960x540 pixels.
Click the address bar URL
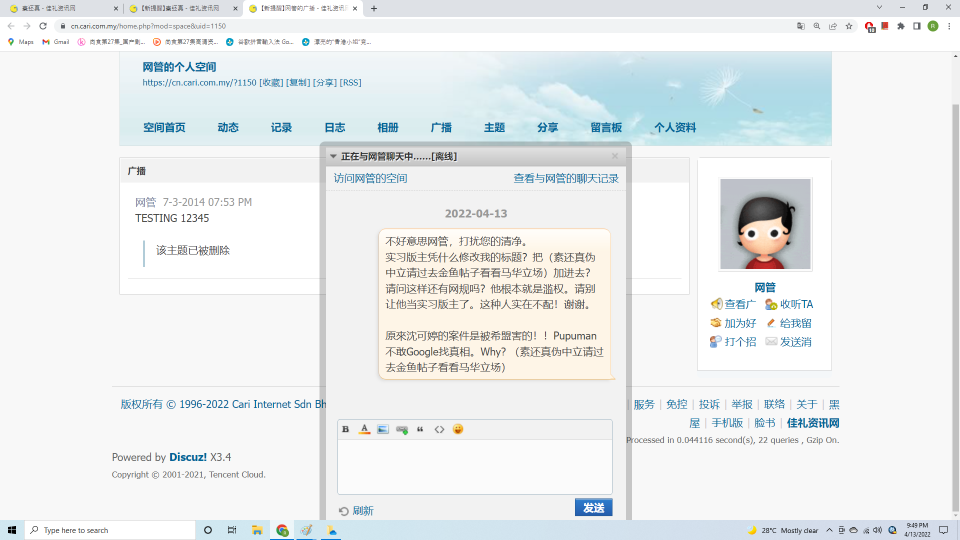click(x=148, y=26)
